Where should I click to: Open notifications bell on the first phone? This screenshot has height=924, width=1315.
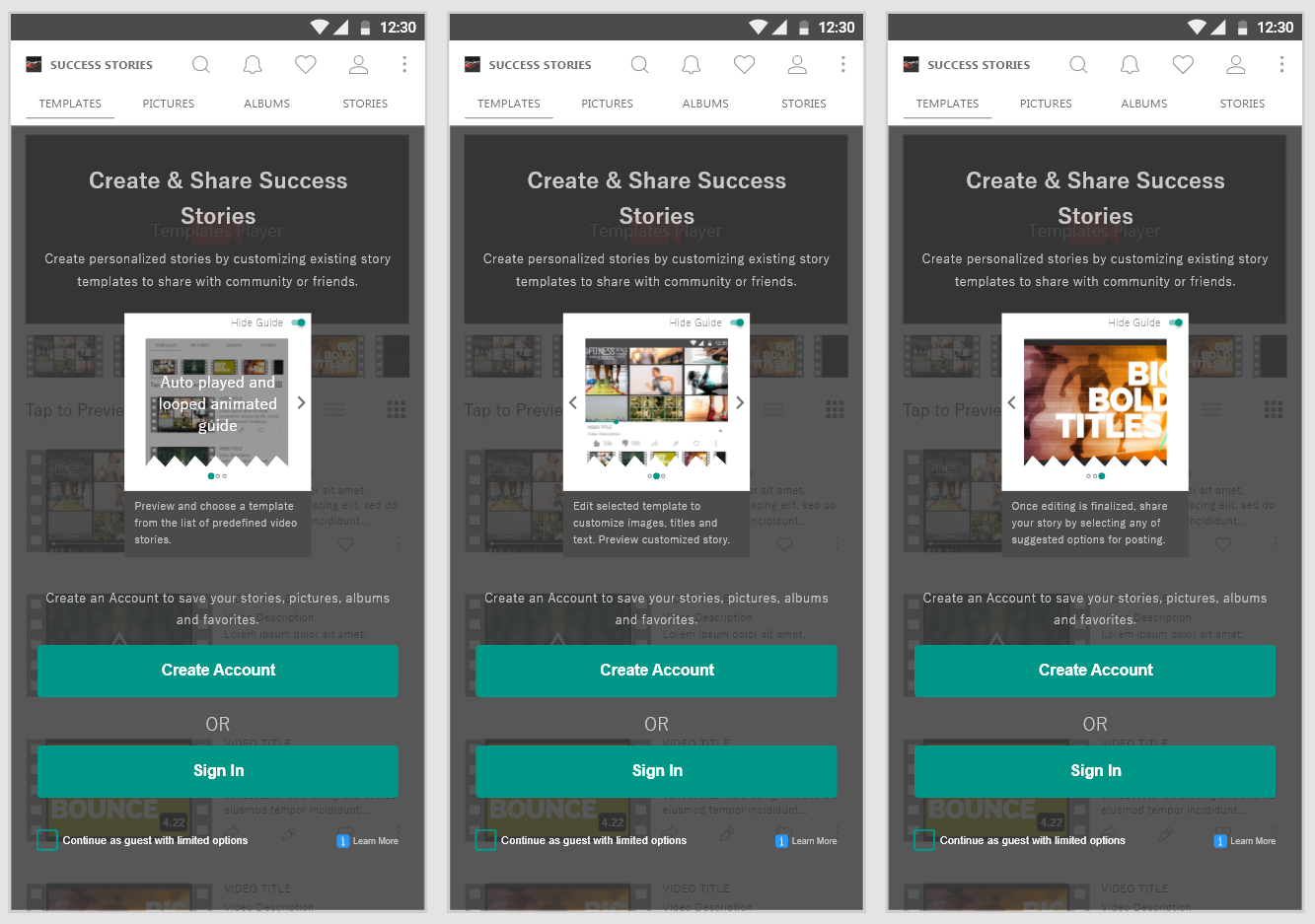[x=253, y=65]
